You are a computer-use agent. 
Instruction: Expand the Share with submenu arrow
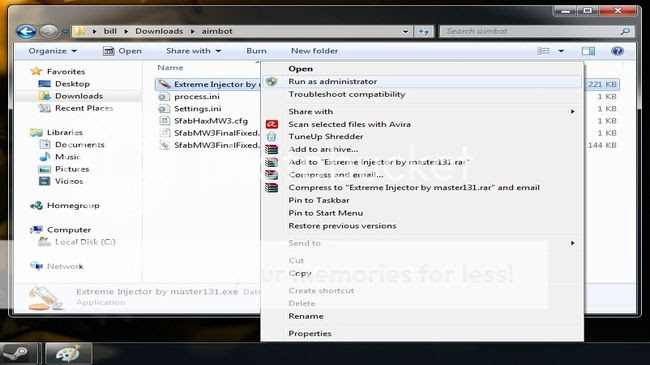[x=572, y=112]
